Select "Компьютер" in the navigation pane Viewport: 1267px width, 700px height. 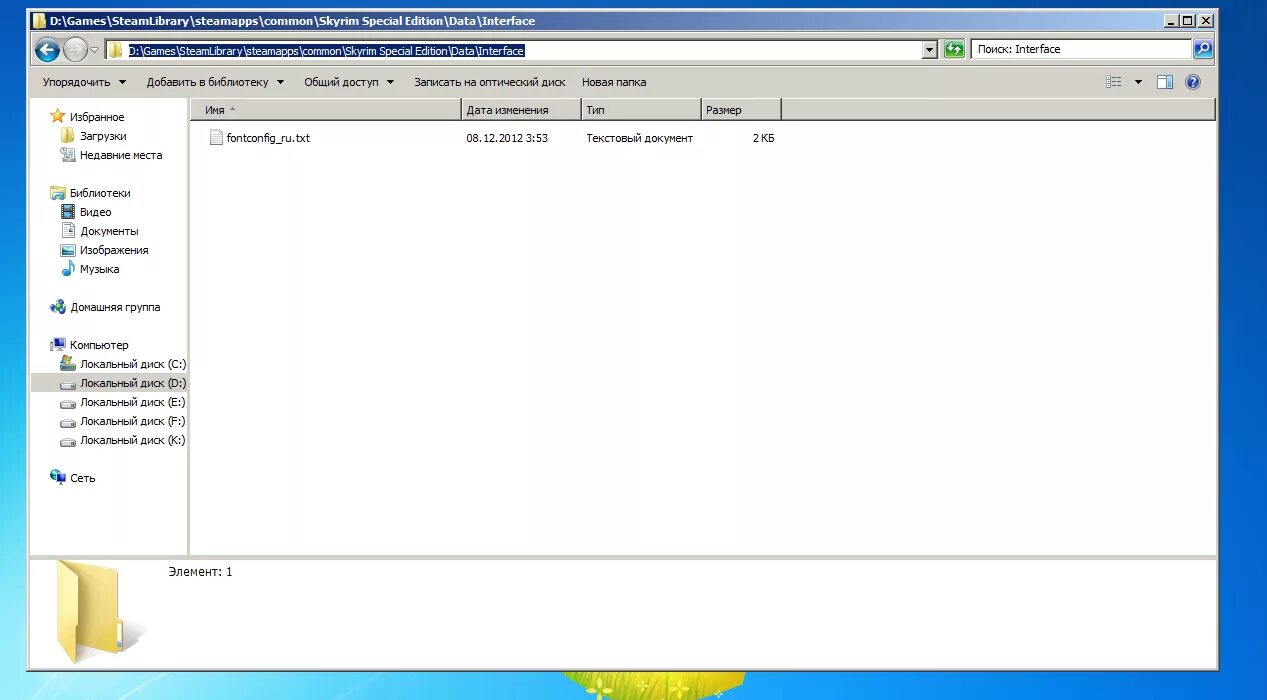[99, 345]
